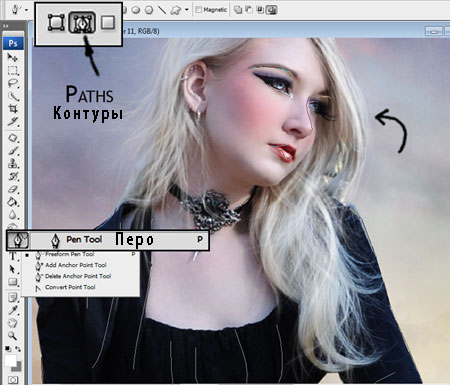Image resolution: width=450 pixels, height=385 pixels.
Task: Select the Quick Selection tool
Action: tap(13, 96)
